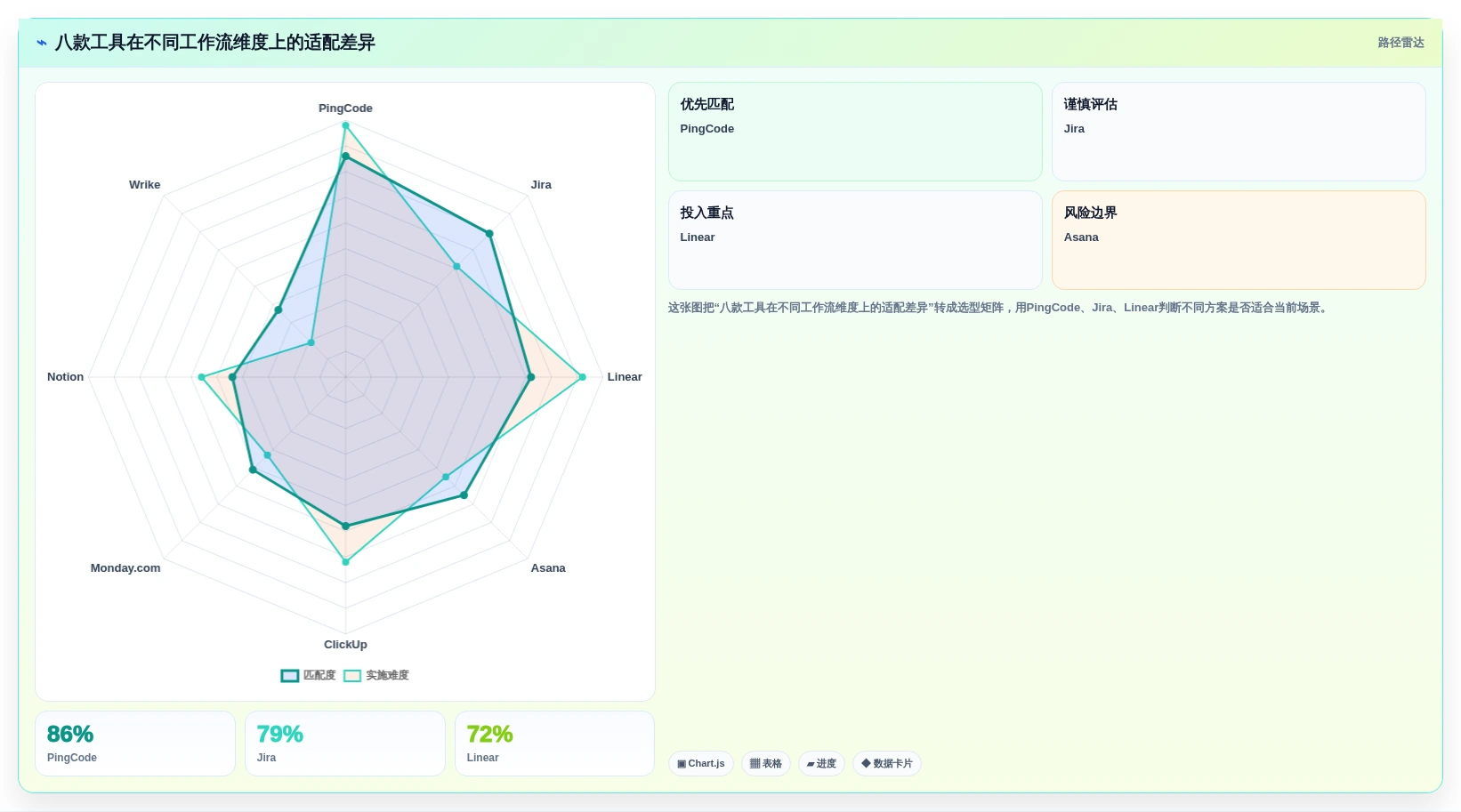Click the lightning icon beside the title

pyautogui.click(x=41, y=43)
